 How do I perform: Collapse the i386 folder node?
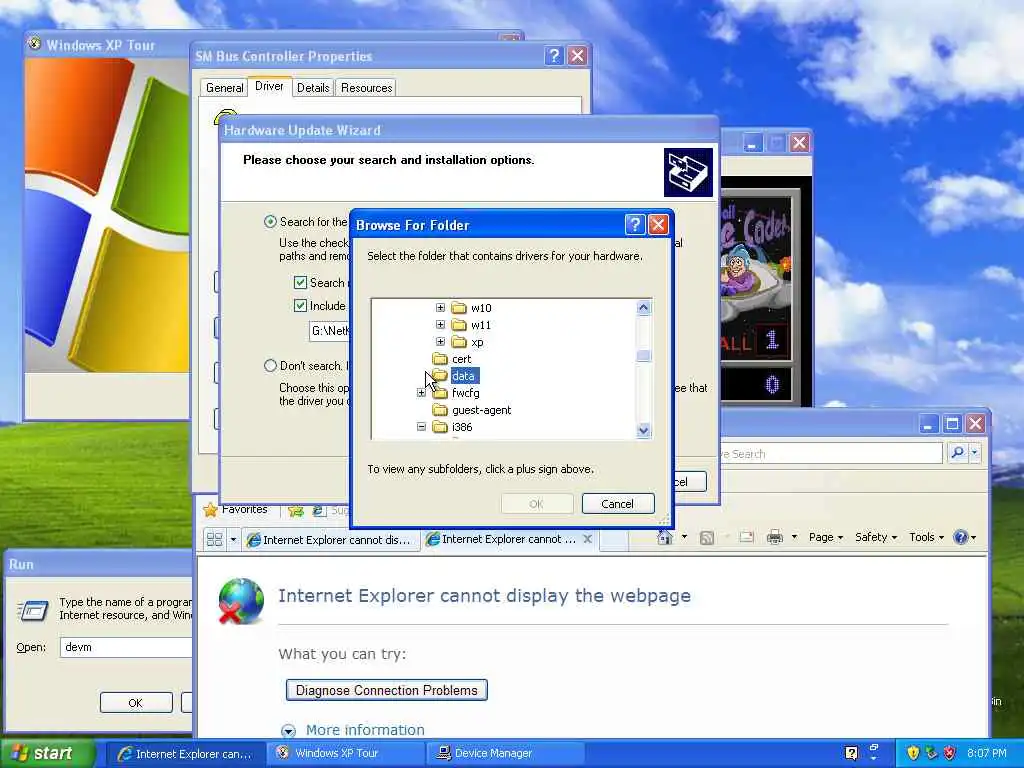(x=421, y=426)
